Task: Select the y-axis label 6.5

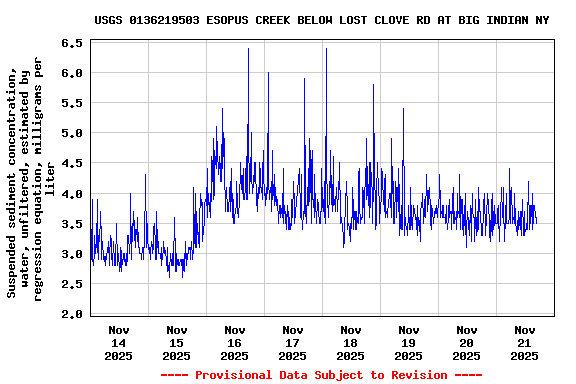Action: click(x=72, y=43)
